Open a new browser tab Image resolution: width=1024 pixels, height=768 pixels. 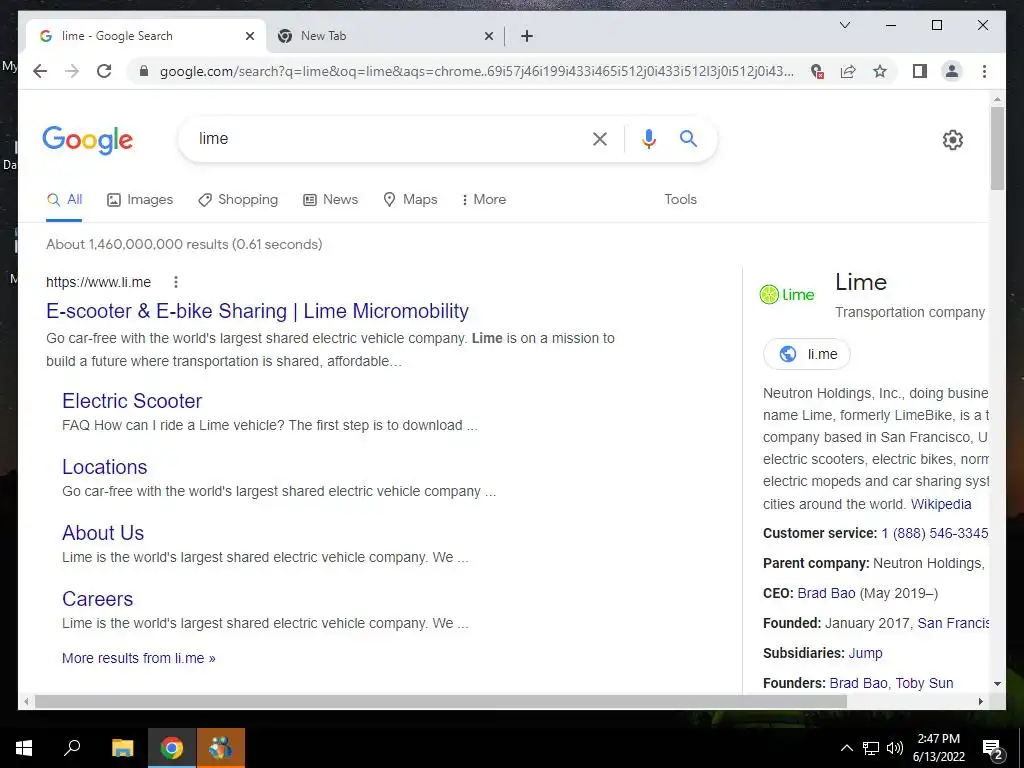point(527,36)
